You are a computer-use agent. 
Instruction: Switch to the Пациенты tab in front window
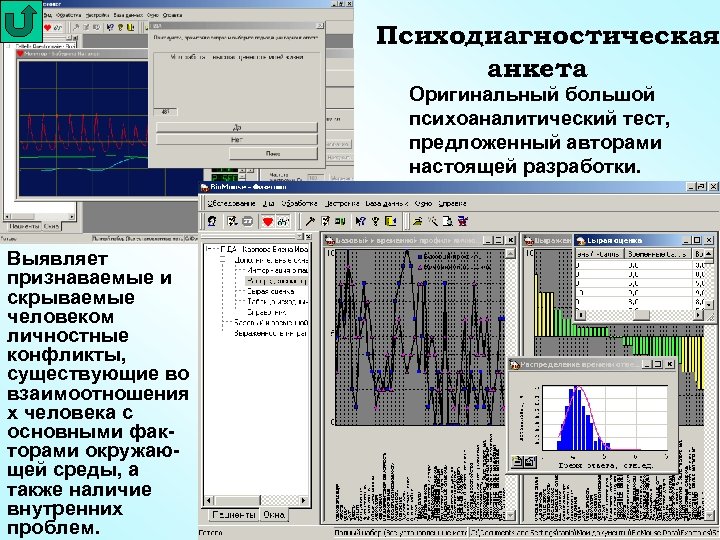point(233,515)
